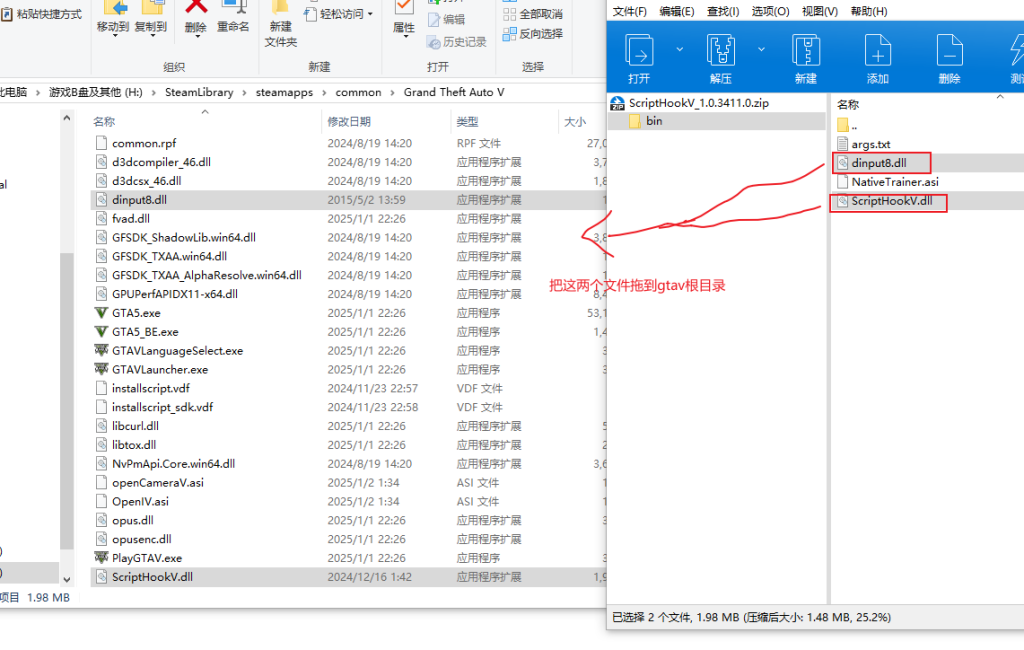Viewport: 1024px width, 650px height.
Task: Click Explorer's Move to (移动到) ribbon icon
Action: coord(112,16)
